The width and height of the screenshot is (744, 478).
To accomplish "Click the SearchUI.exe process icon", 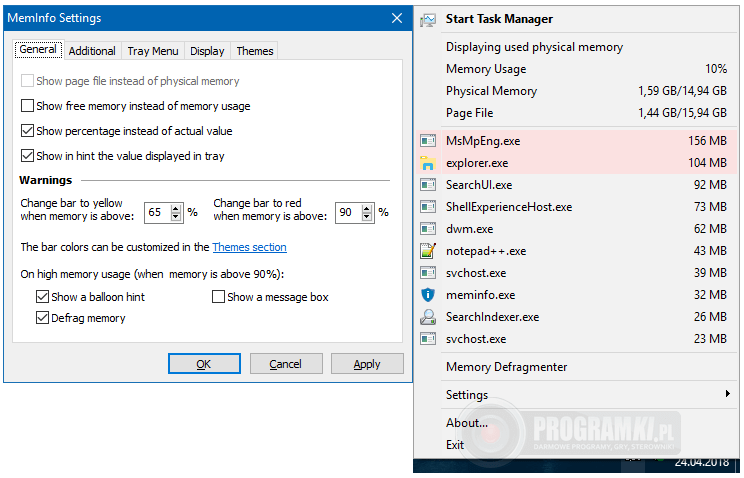I will (x=428, y=185).
